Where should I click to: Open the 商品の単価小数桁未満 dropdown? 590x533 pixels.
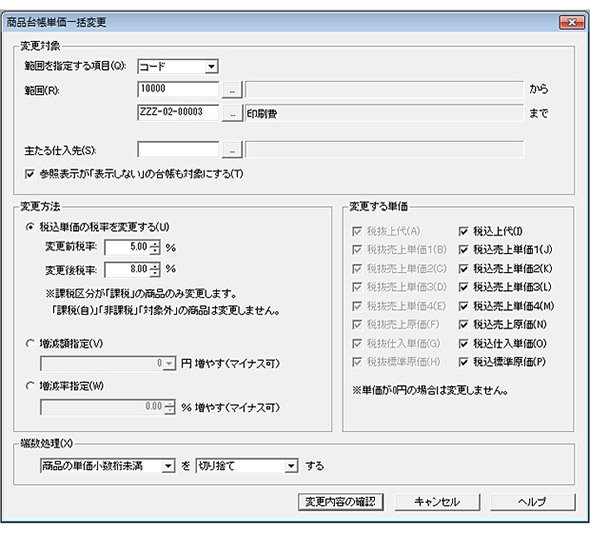point(107,466)
